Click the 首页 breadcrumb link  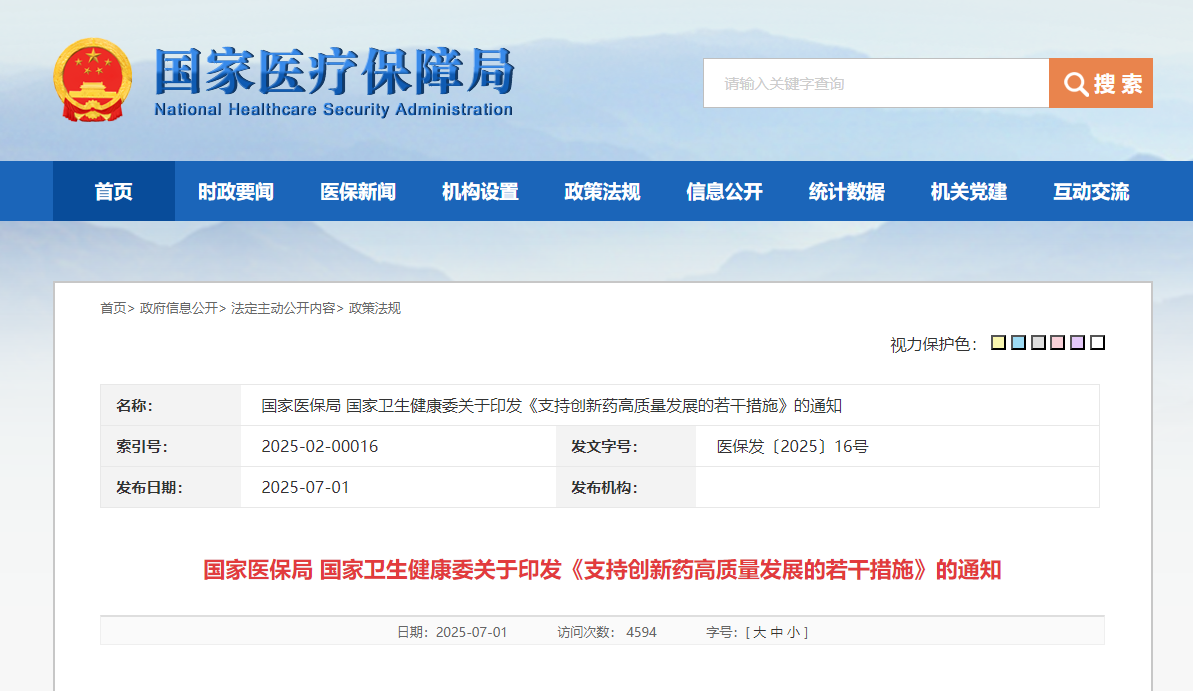click(x=113, y=308)
